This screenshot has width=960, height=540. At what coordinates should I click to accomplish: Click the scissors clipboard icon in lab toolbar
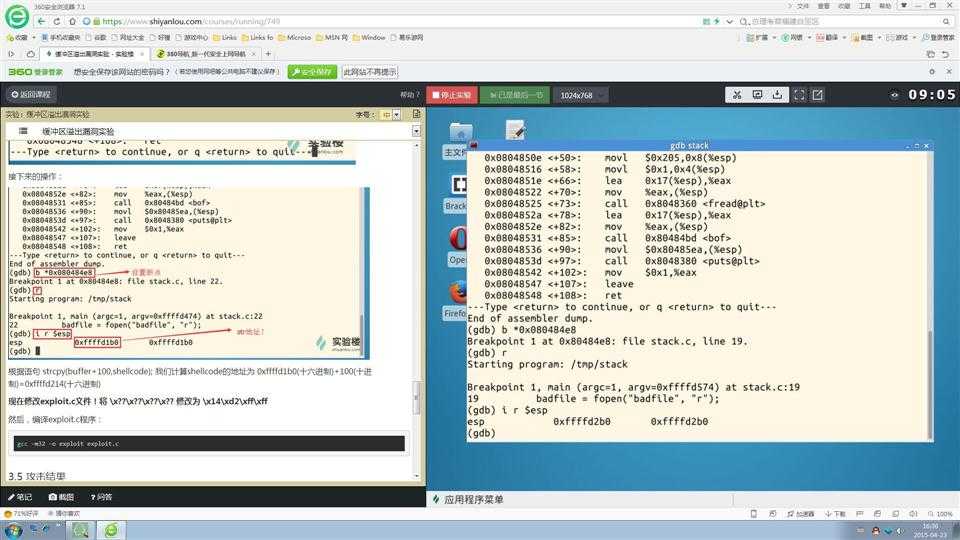click(737, 95)
